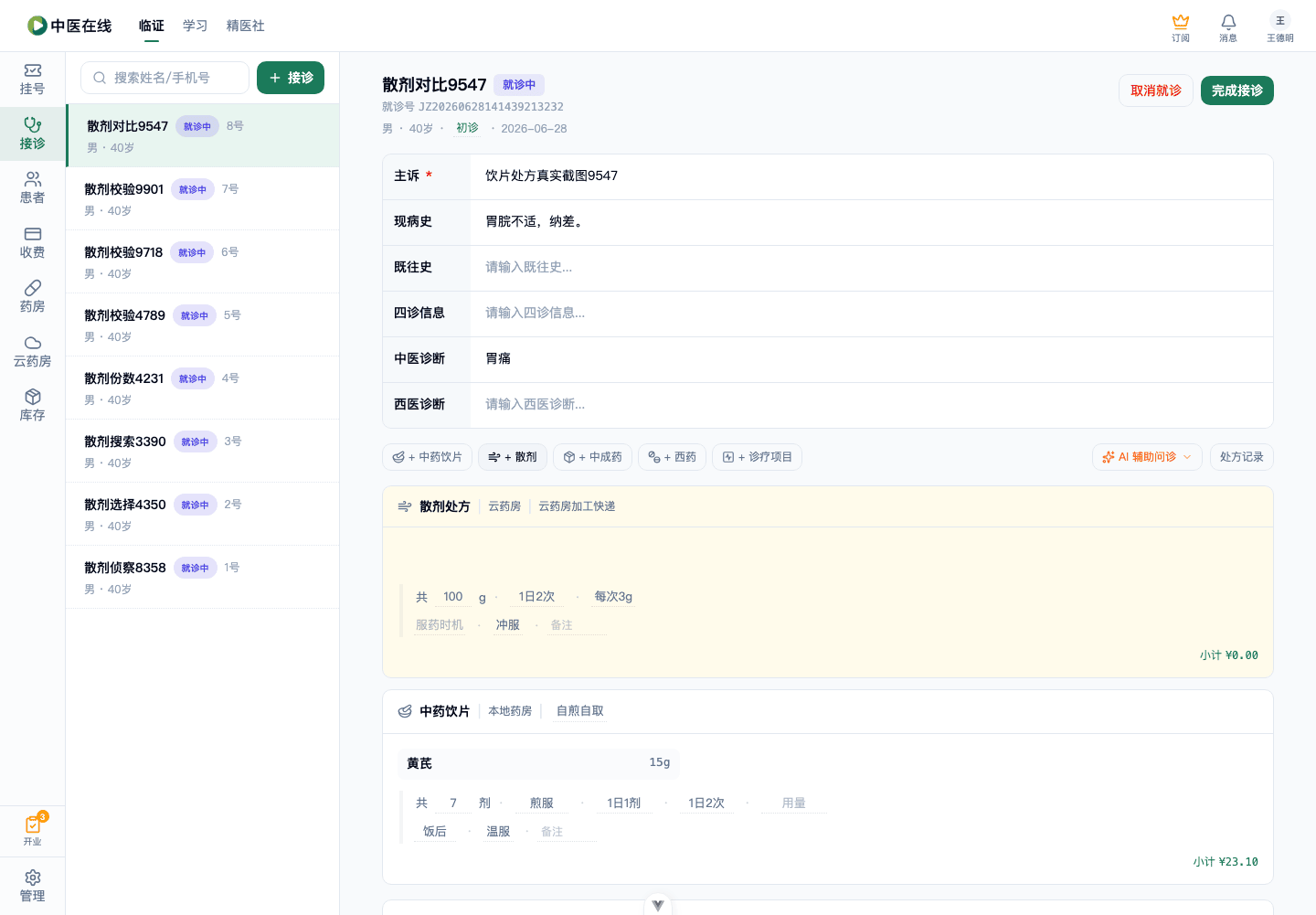The image size is (1316, 915).
Task: Open the 库存 inventory box icon
Action: (x=32, y=406)
